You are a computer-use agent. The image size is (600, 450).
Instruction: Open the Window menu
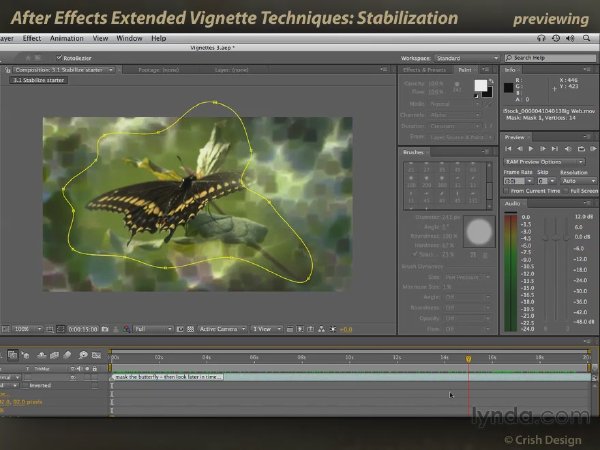pos(129,38)
